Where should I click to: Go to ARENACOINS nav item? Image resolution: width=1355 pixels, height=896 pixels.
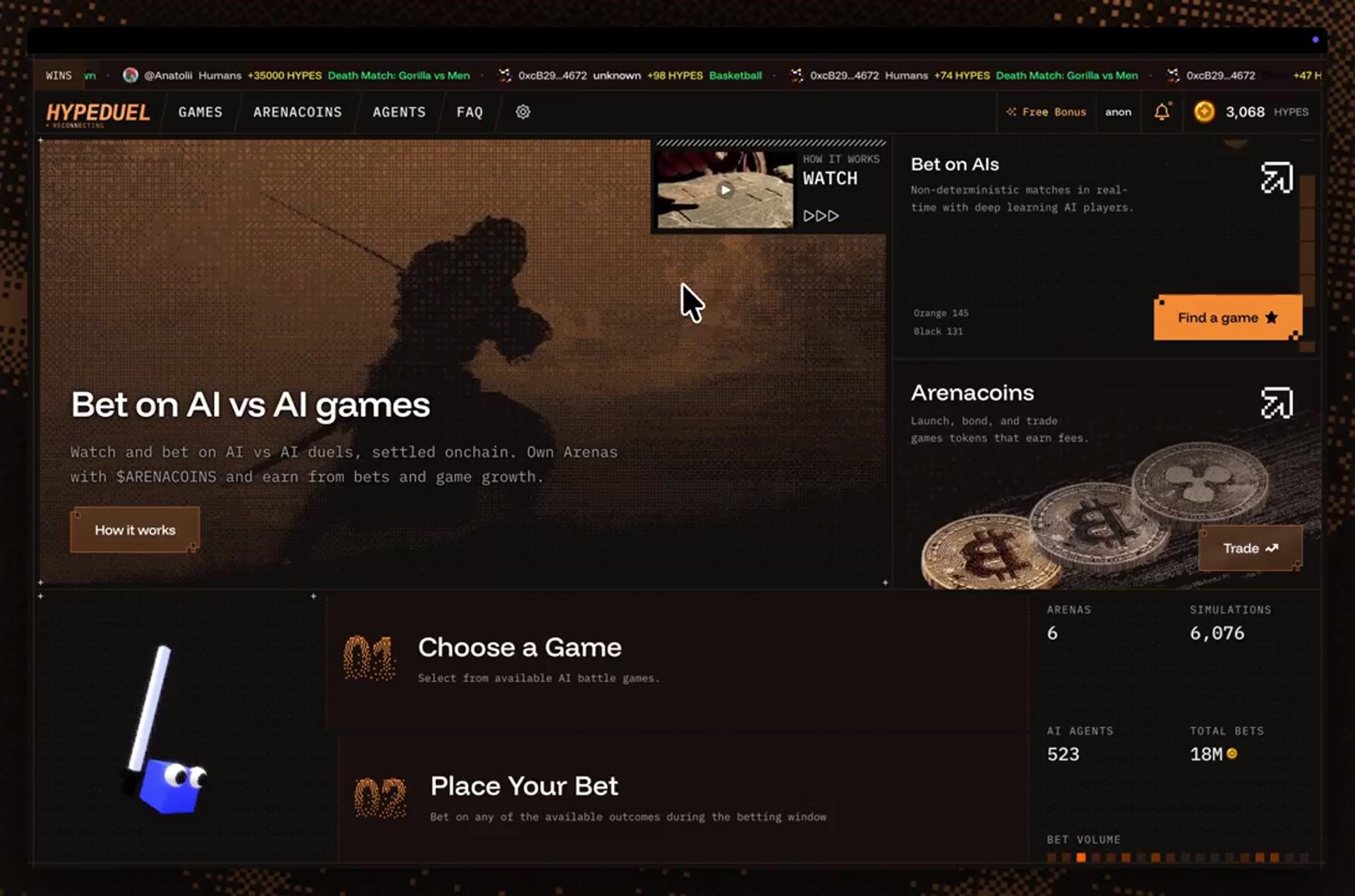point(297,112)
